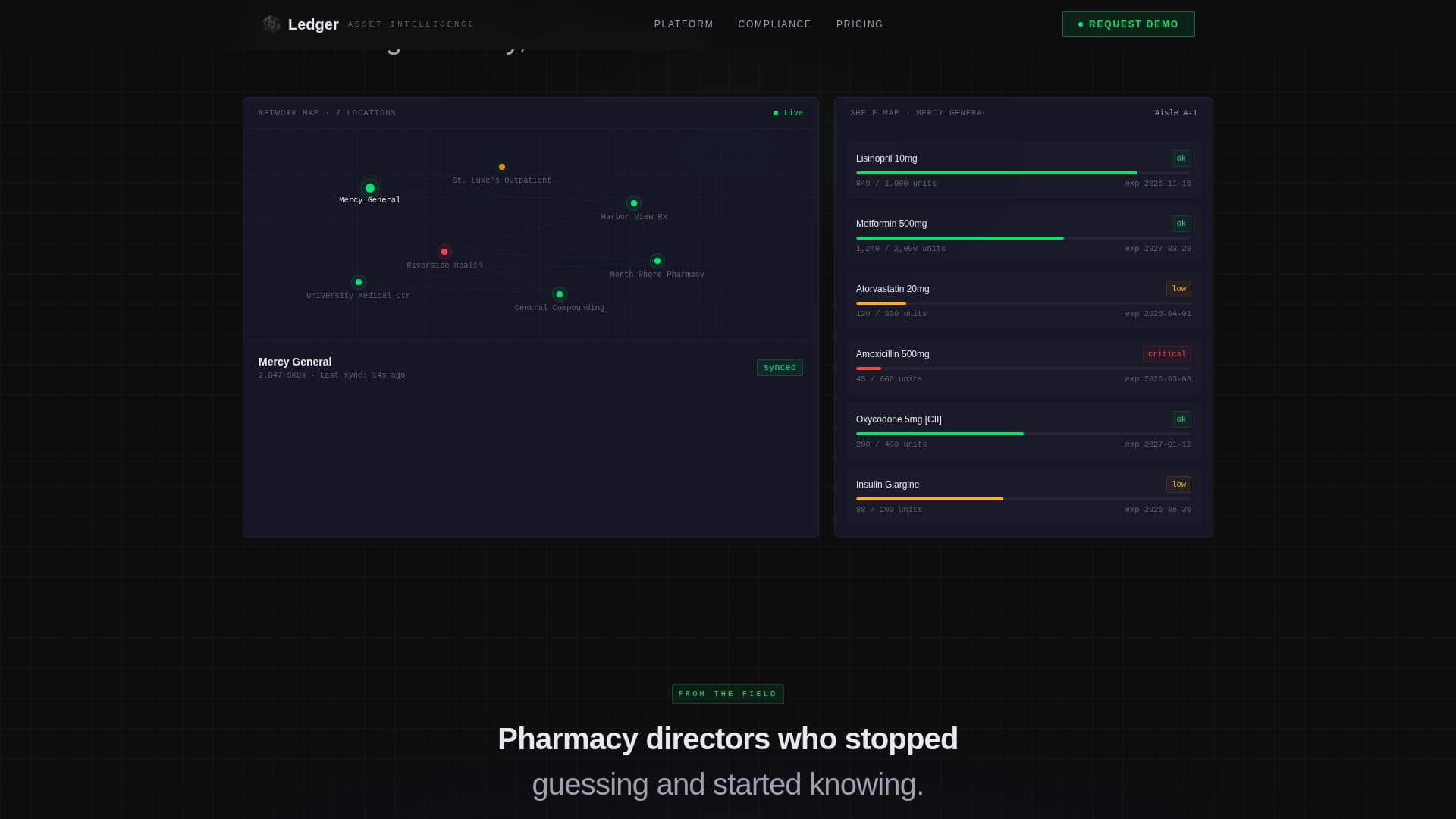Select the North Shore Pharmacy map node

657,261
